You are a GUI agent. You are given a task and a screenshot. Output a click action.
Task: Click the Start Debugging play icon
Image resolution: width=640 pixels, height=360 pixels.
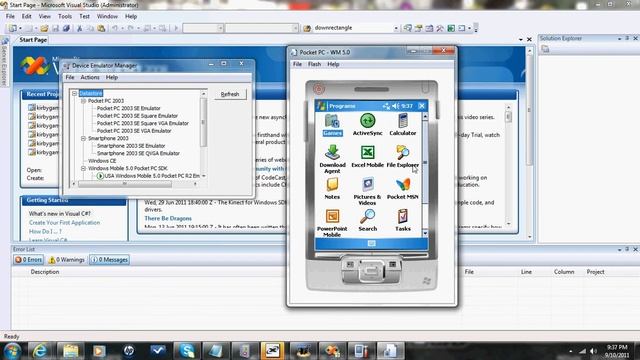click(x=176, y=28)
